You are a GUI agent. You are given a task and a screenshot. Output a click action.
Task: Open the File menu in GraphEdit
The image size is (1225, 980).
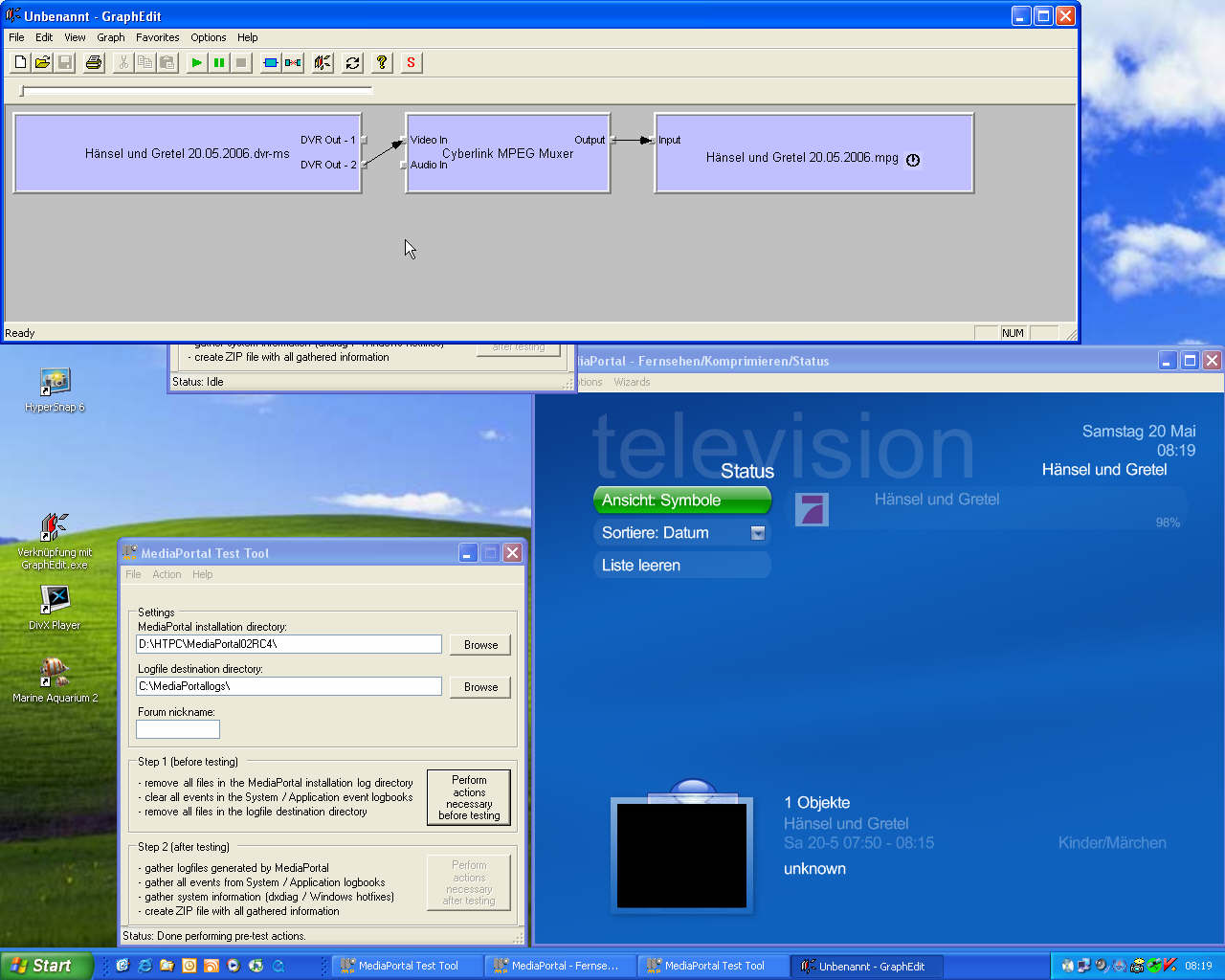16,37
